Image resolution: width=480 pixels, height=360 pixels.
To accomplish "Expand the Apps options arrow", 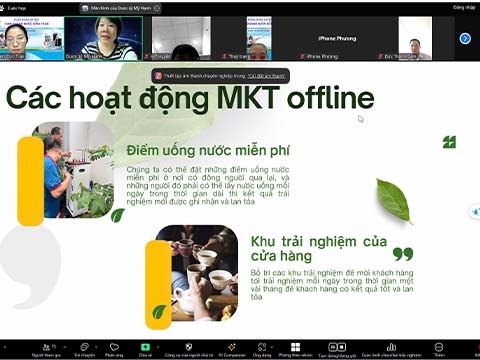I will click(272, 347).
